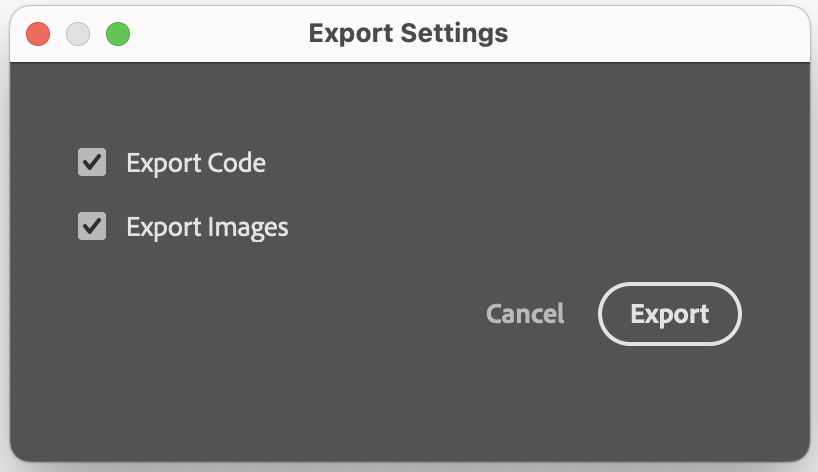
Task: Uncheck the Export Images checkbox
Action: pos(92,226)
